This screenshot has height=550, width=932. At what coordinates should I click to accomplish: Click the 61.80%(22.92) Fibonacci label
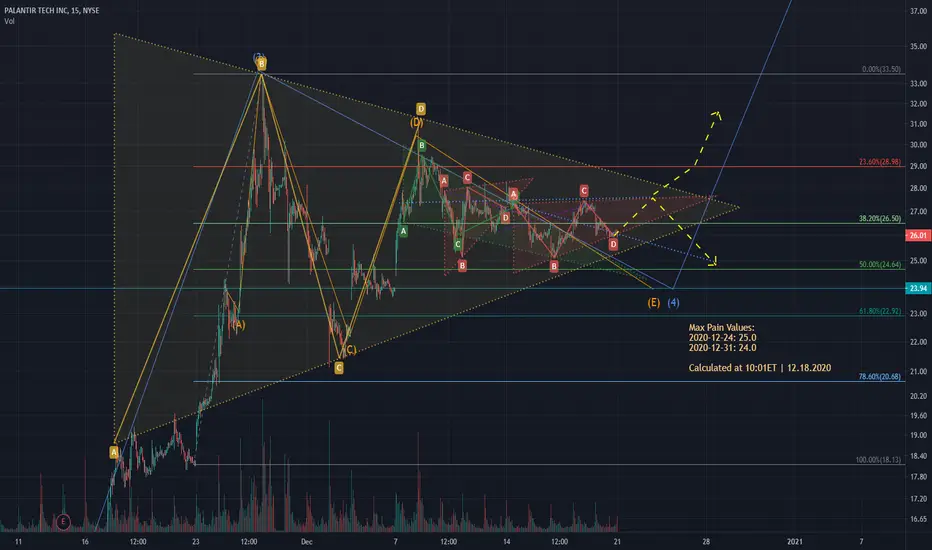click(880, 311)
